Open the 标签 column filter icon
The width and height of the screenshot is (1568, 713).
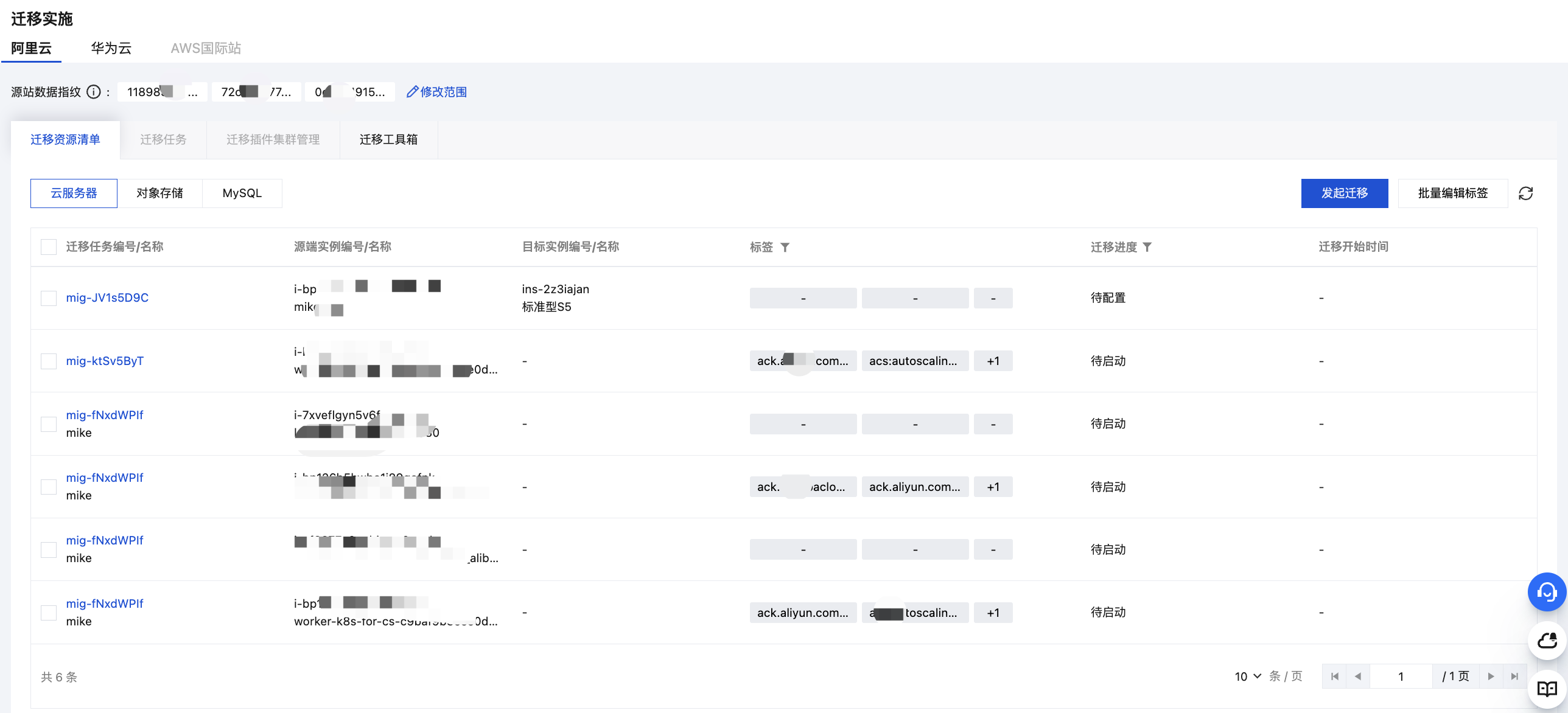(x=785, y=247)
